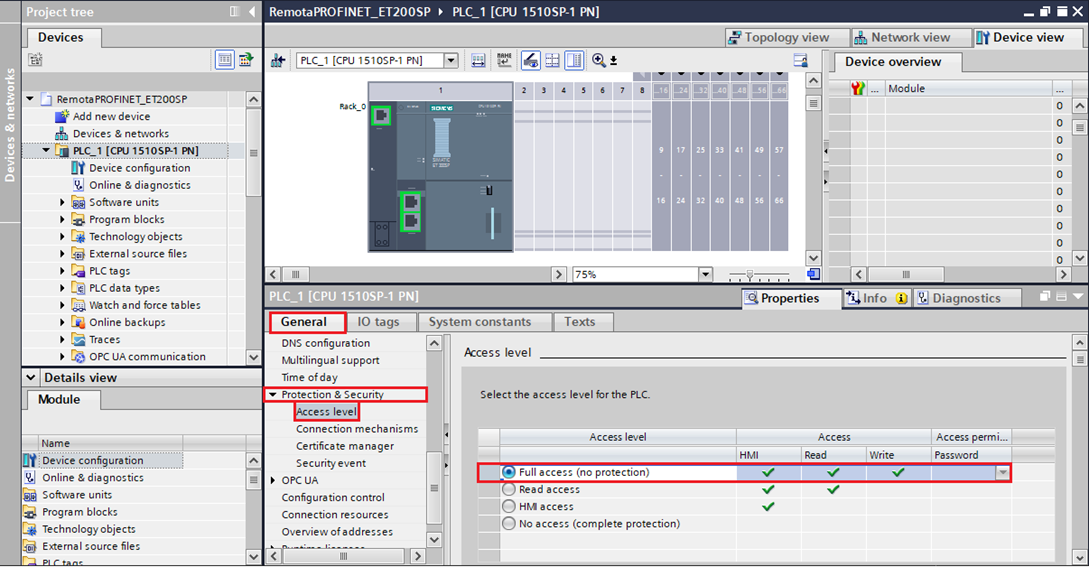Select the HMI access radio button

(x=510, y=507)
